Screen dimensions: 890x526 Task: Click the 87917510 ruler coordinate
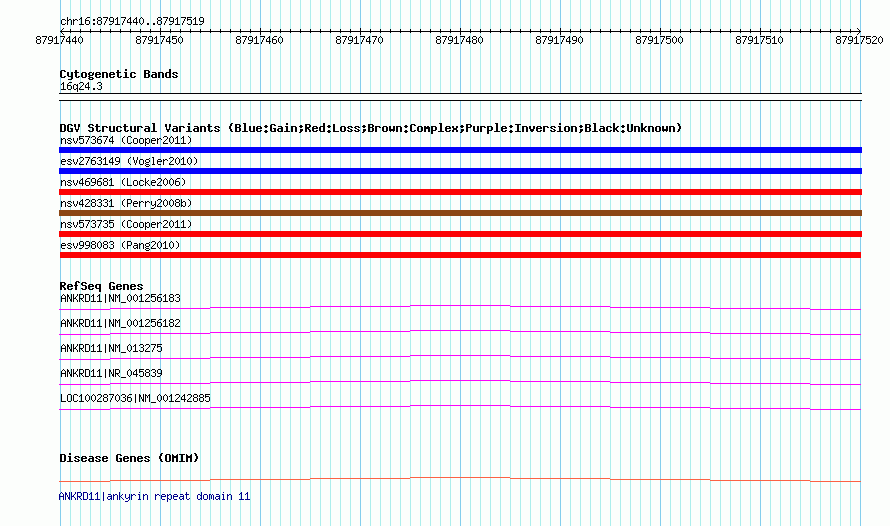(759, 40)
